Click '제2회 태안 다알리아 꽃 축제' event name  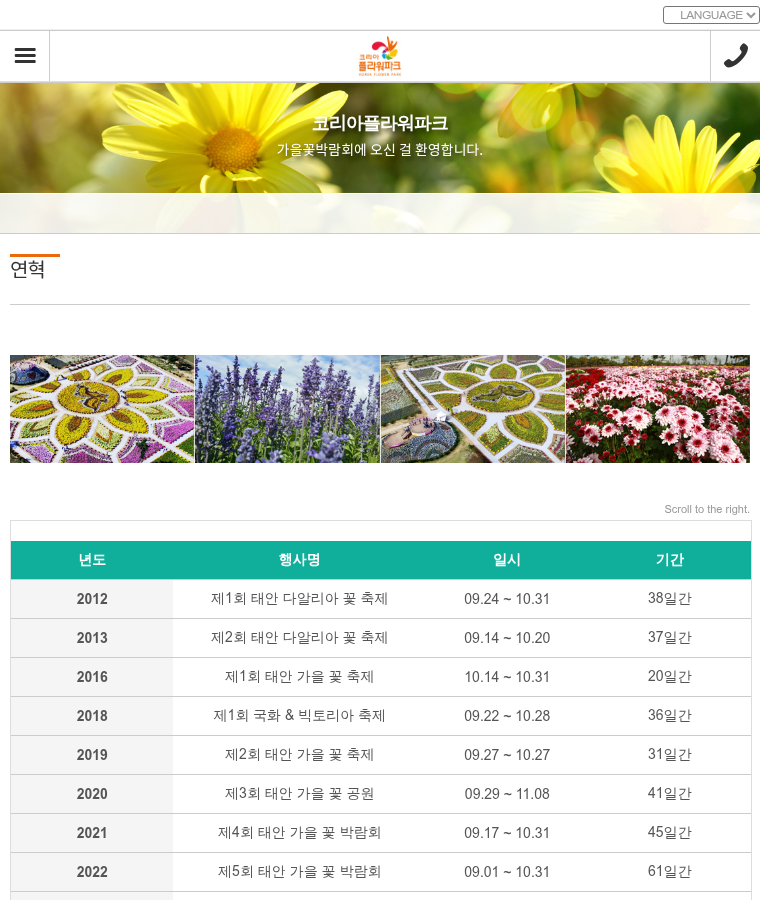(299, 638)
